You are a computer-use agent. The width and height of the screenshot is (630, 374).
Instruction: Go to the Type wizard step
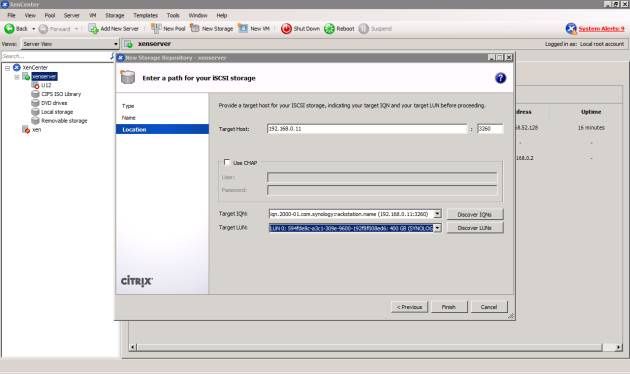click(x=128, y=106)
